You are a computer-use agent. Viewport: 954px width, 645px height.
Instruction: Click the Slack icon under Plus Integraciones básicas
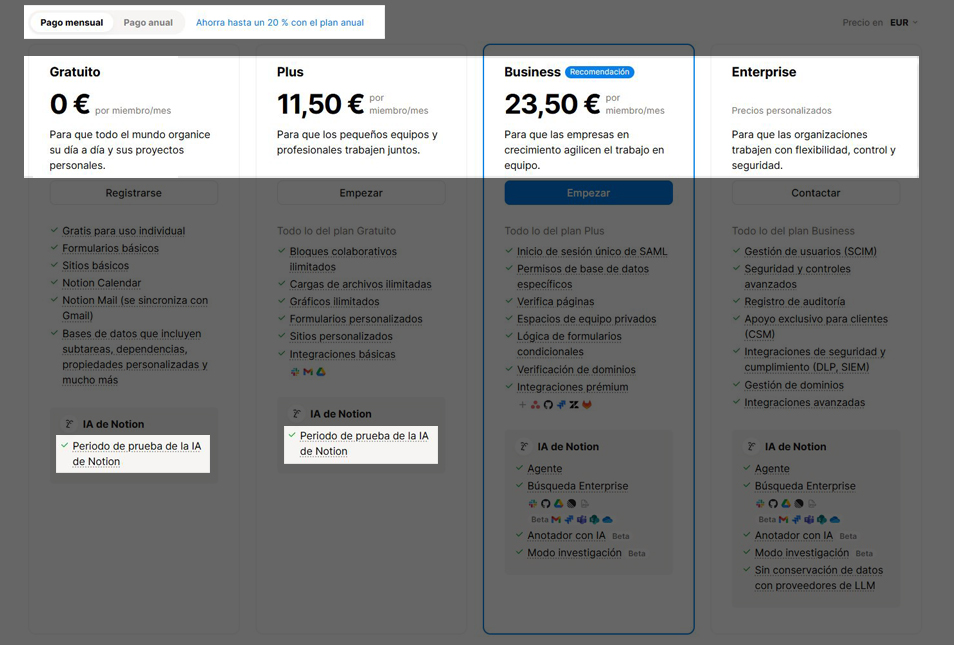coord(295,372)
